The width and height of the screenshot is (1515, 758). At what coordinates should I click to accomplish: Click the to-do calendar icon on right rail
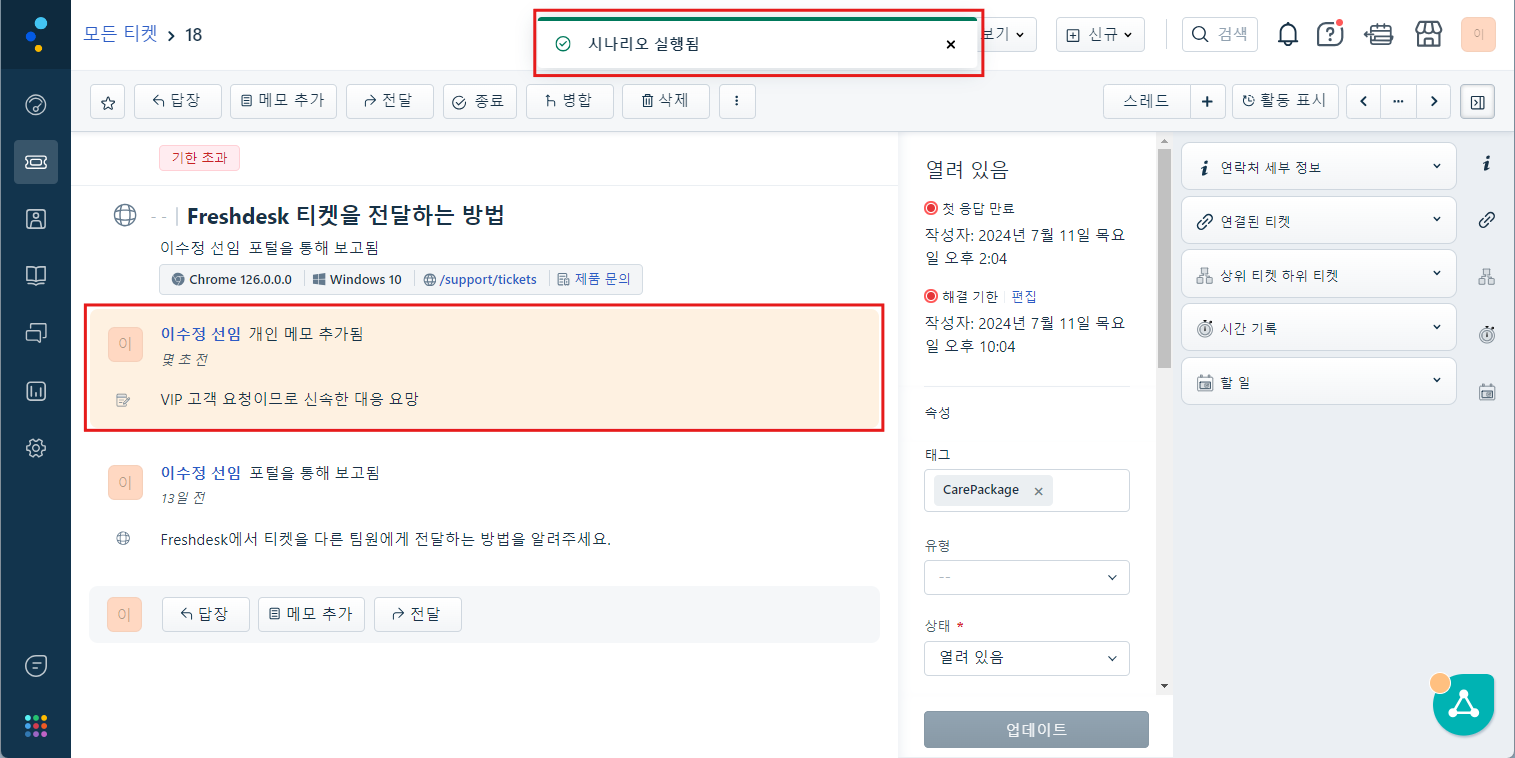click(x=1486, y=392)
